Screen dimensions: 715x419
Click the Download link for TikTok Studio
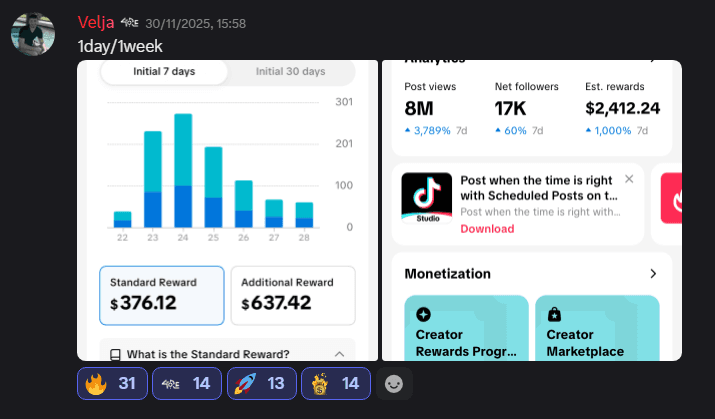(487, 228)
